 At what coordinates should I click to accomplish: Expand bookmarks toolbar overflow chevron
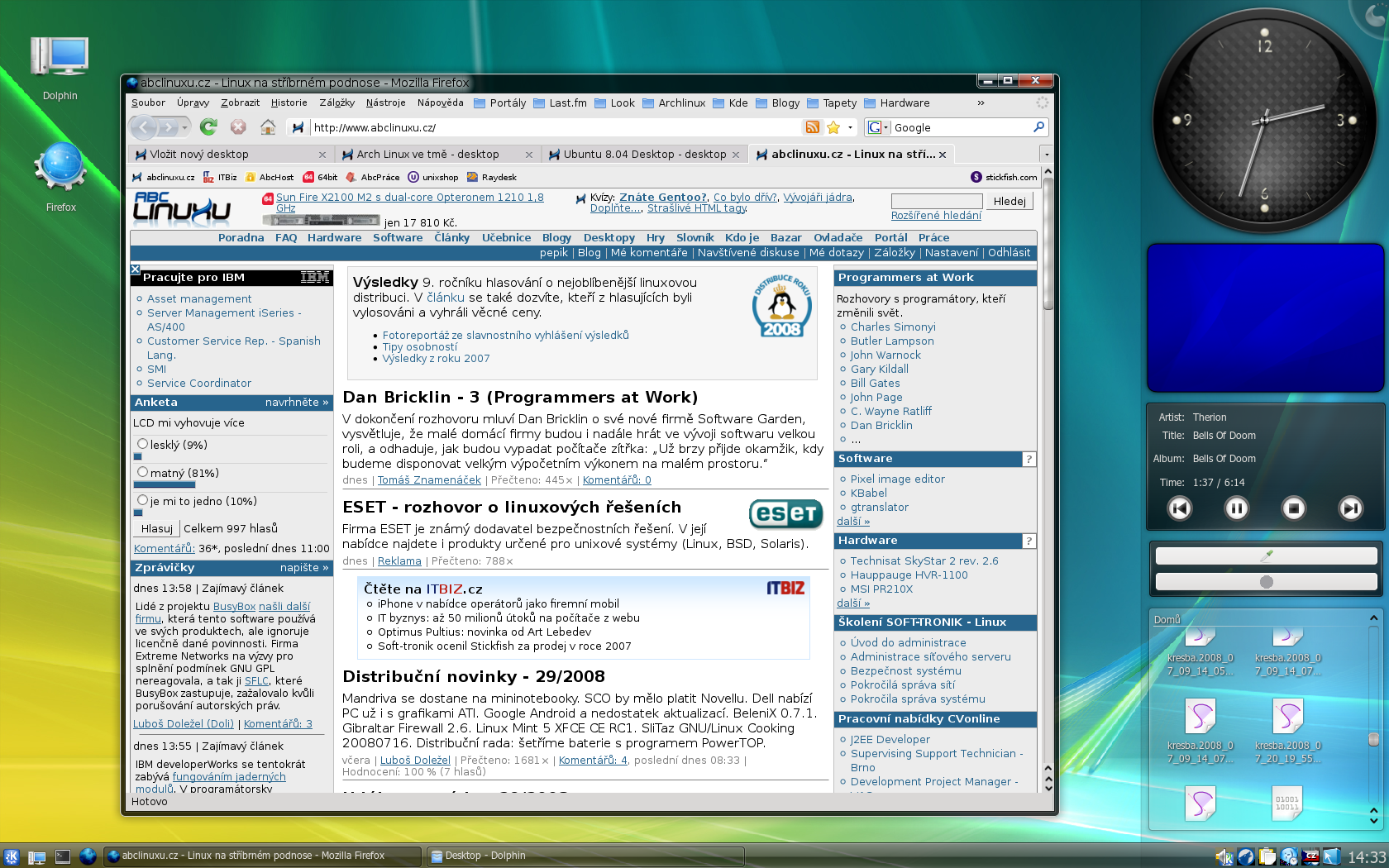(981, 103)
